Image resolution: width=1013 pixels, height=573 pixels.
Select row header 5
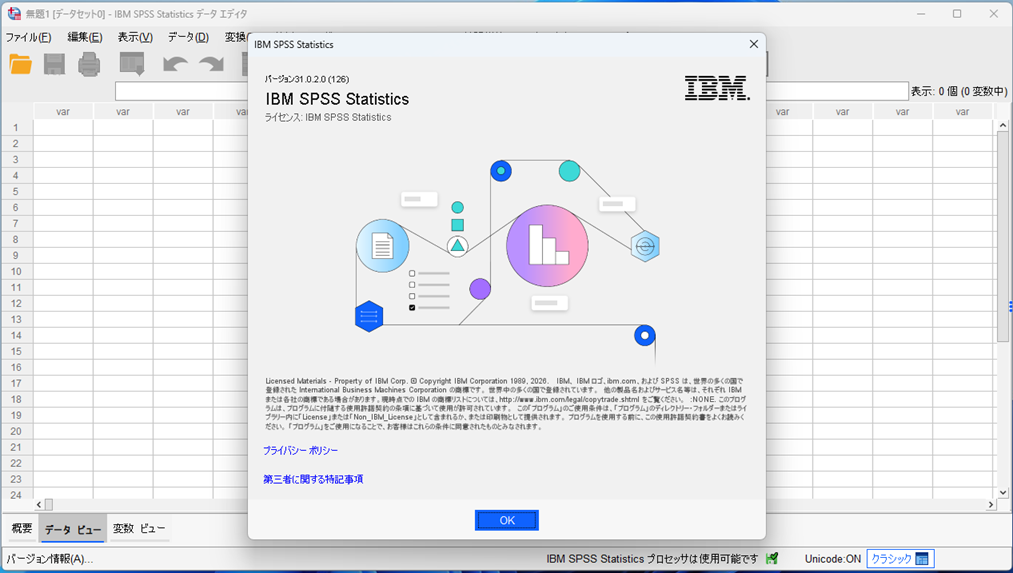[x=16, y=192]
